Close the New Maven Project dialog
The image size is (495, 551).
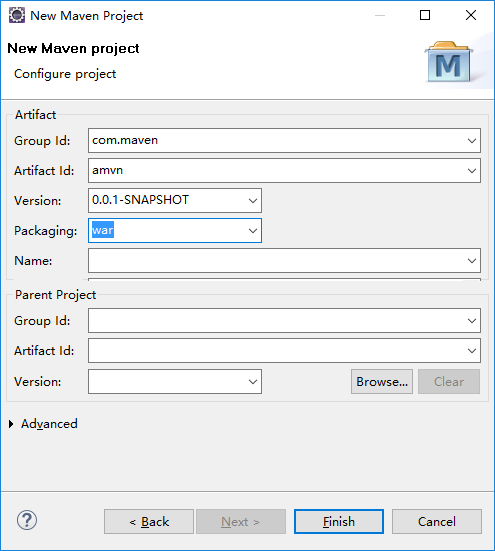471,15
